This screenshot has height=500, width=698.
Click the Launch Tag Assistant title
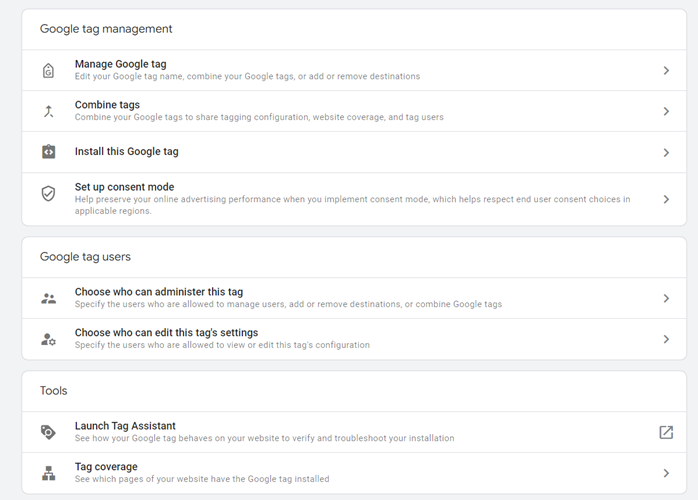pyautogui.click(x=125, y=426)
